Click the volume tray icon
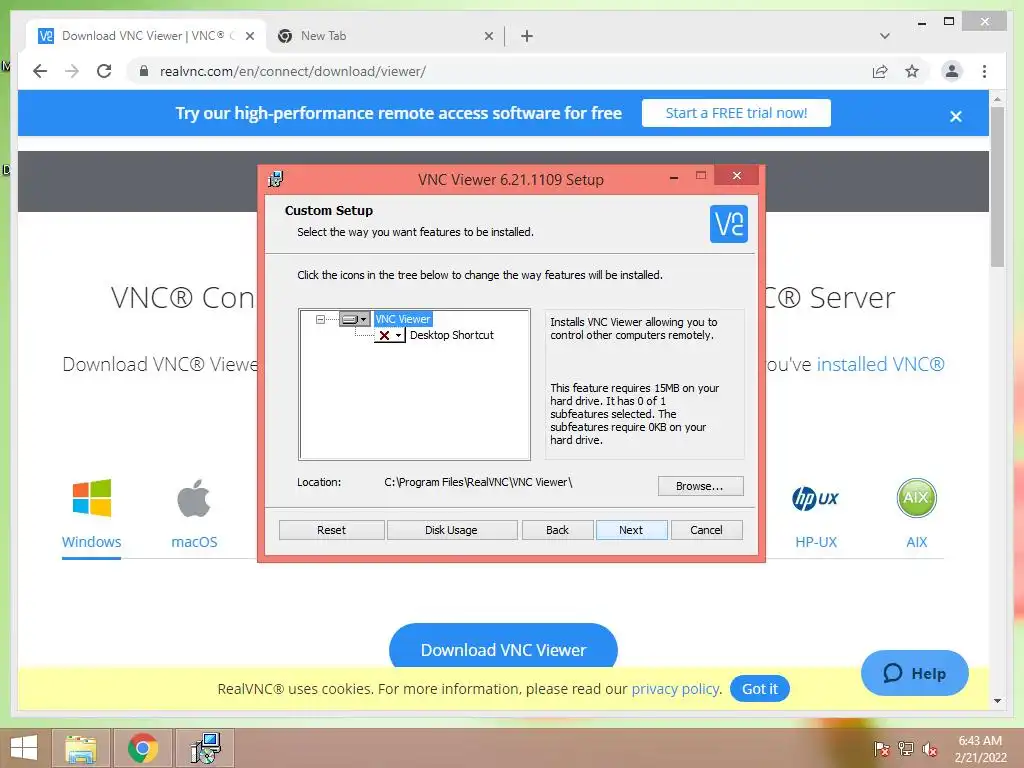 930,749
